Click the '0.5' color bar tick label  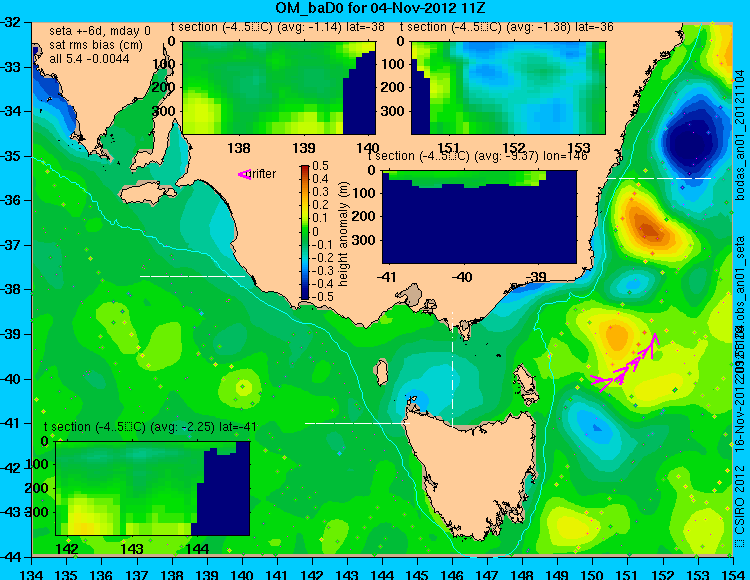[x=320, y=166]
